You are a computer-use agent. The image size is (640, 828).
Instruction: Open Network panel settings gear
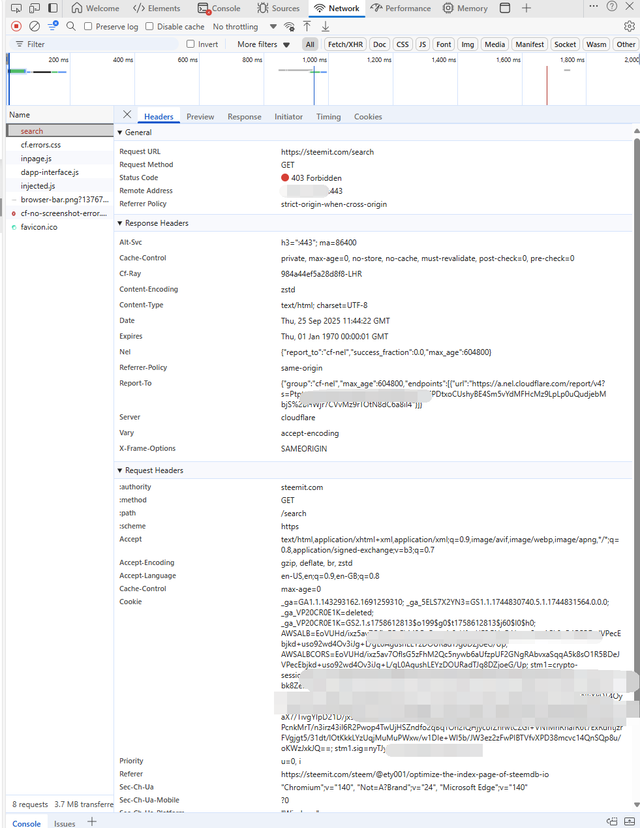tap(629, 26)
